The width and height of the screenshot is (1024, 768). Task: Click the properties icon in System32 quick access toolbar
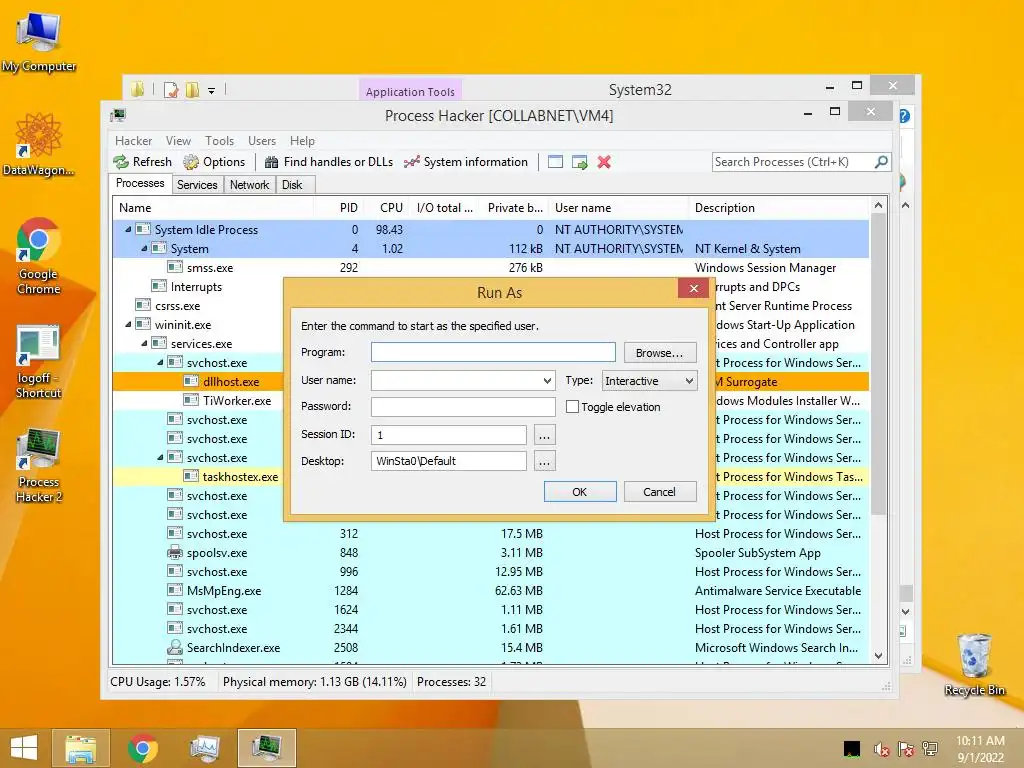171,89
